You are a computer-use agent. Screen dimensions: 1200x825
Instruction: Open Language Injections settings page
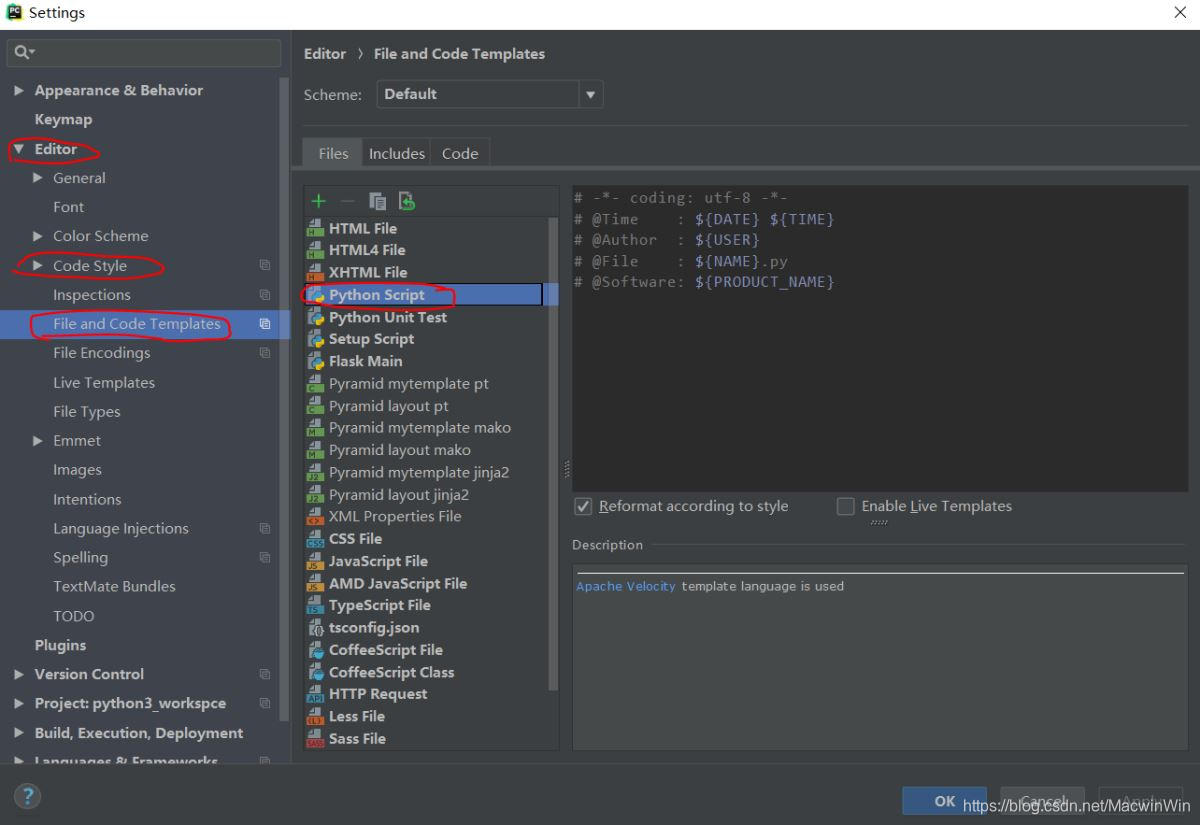click(121, 529)
